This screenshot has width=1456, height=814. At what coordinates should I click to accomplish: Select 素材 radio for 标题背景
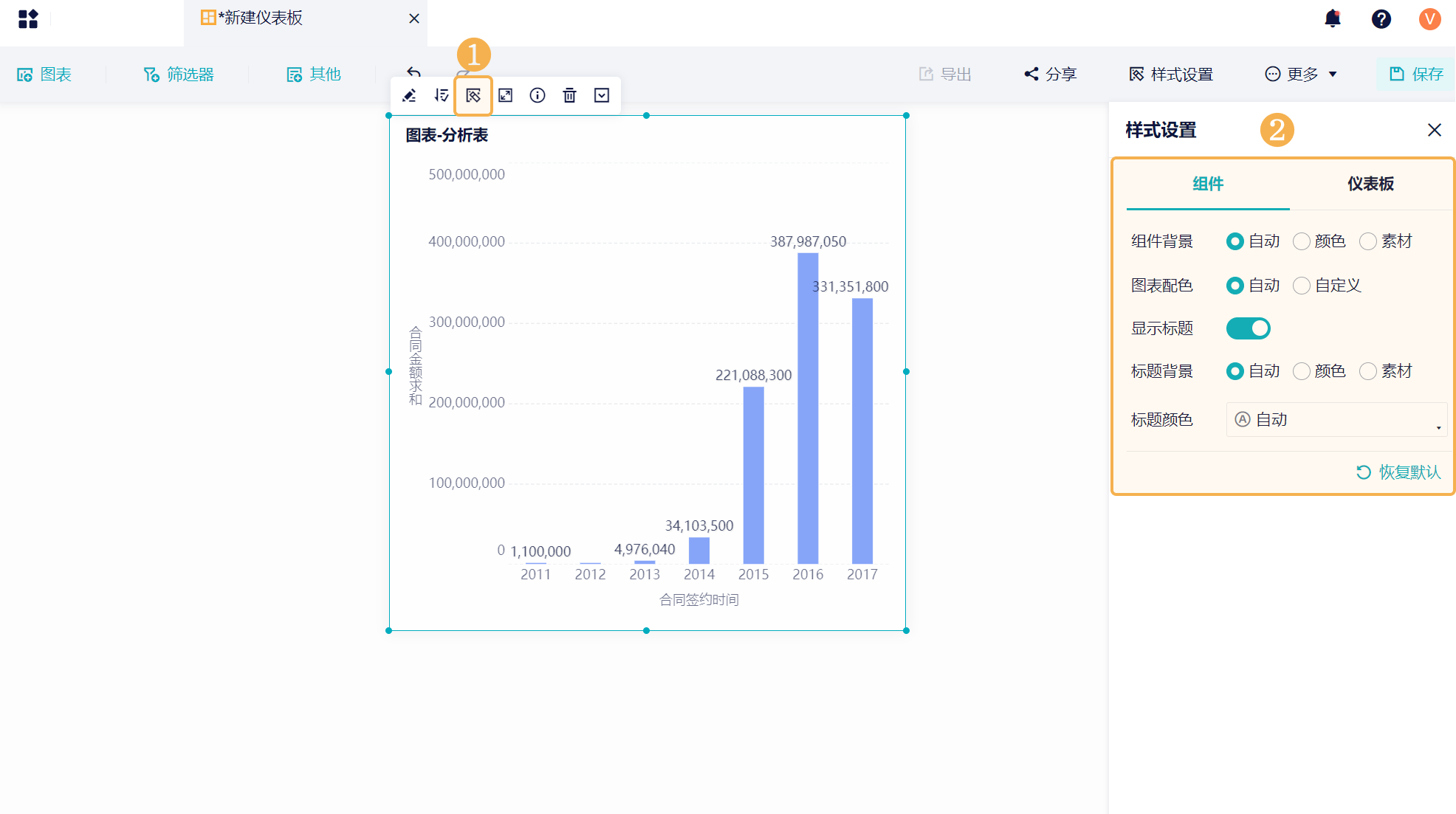pyautogui.click(x=1368, y=371)
